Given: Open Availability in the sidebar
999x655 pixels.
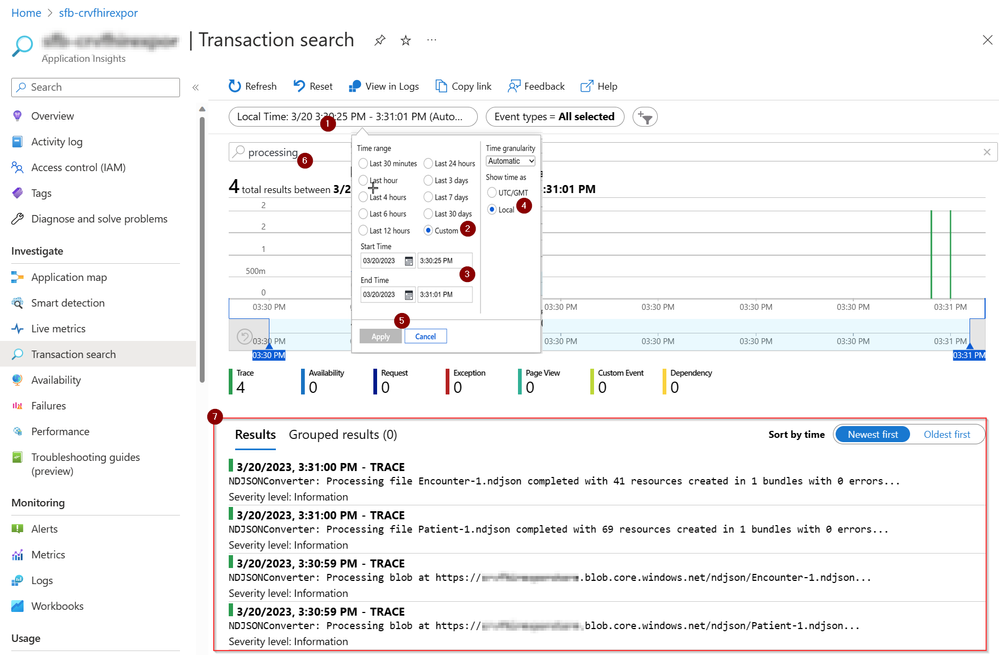Looking at the screenshot, I should pos(55,380).
